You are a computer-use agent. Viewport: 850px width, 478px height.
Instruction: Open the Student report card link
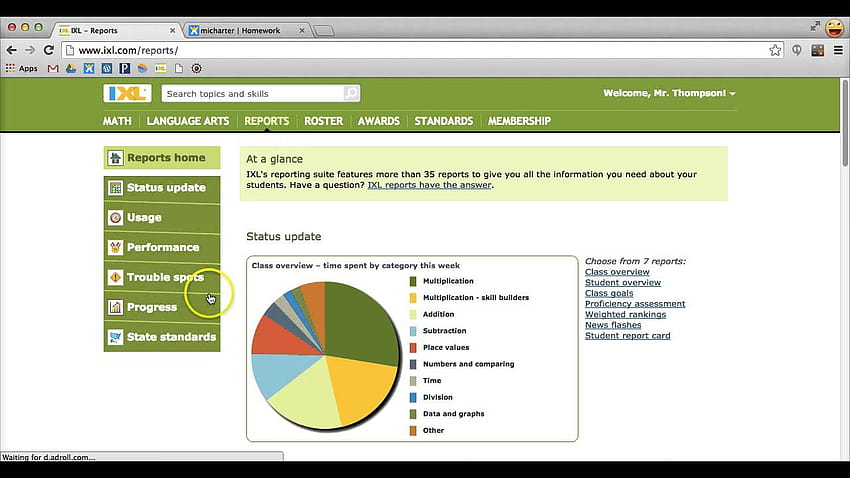pos(628,335)
